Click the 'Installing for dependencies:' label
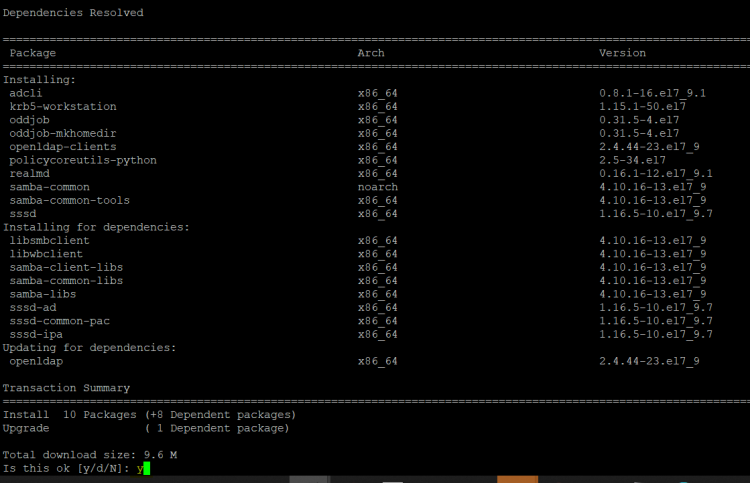 tap(96, 227)
